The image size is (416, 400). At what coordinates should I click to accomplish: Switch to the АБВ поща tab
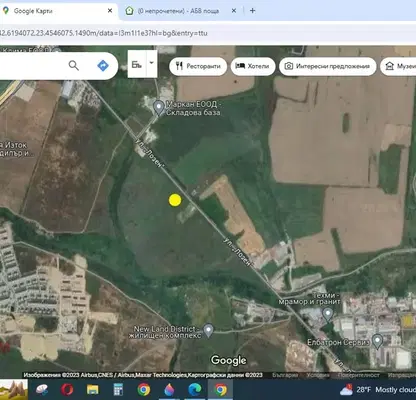click(x=178, y=11)
